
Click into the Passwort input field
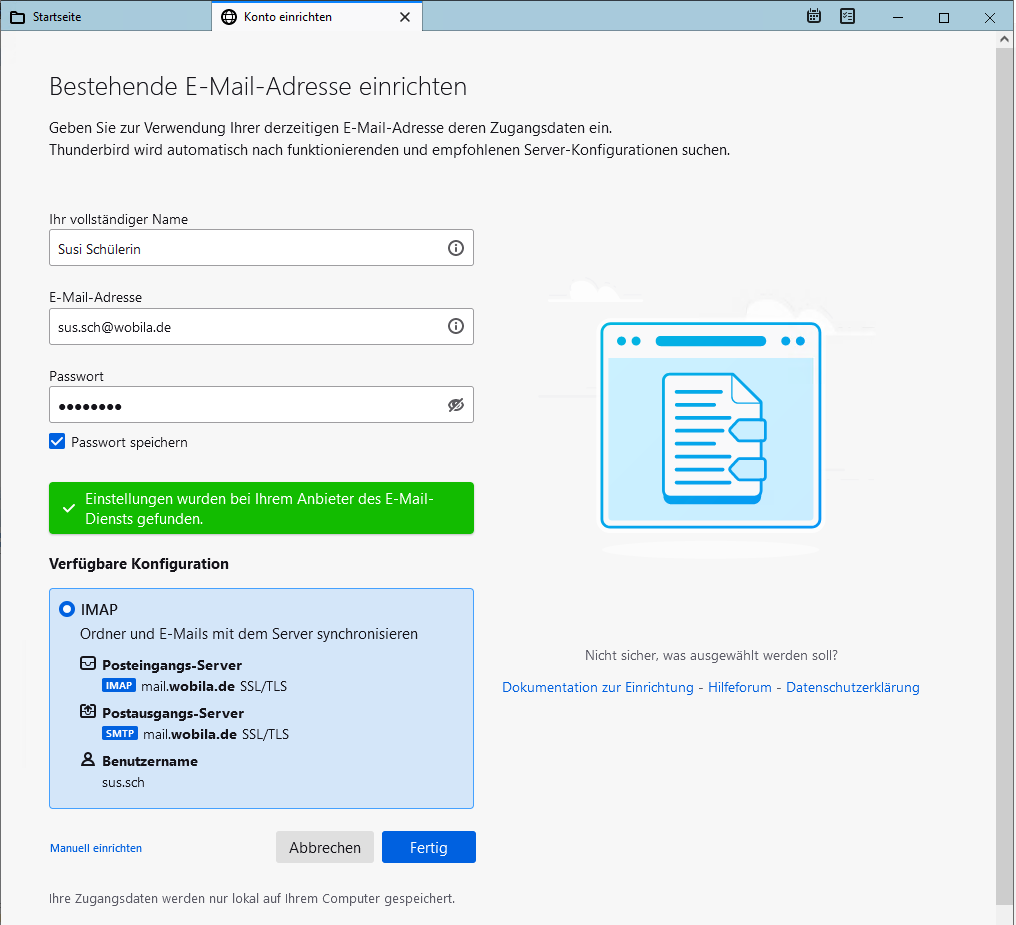(x=245, y=405)
